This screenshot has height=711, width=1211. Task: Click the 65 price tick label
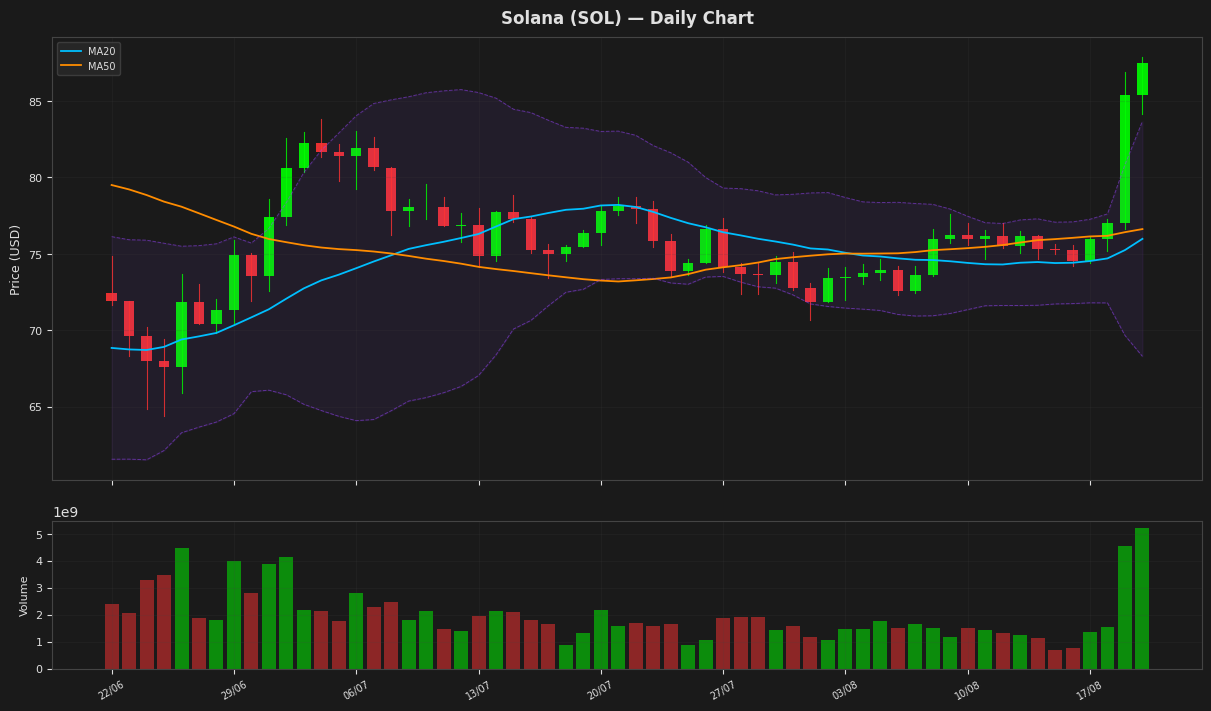[x=34, y=407]
